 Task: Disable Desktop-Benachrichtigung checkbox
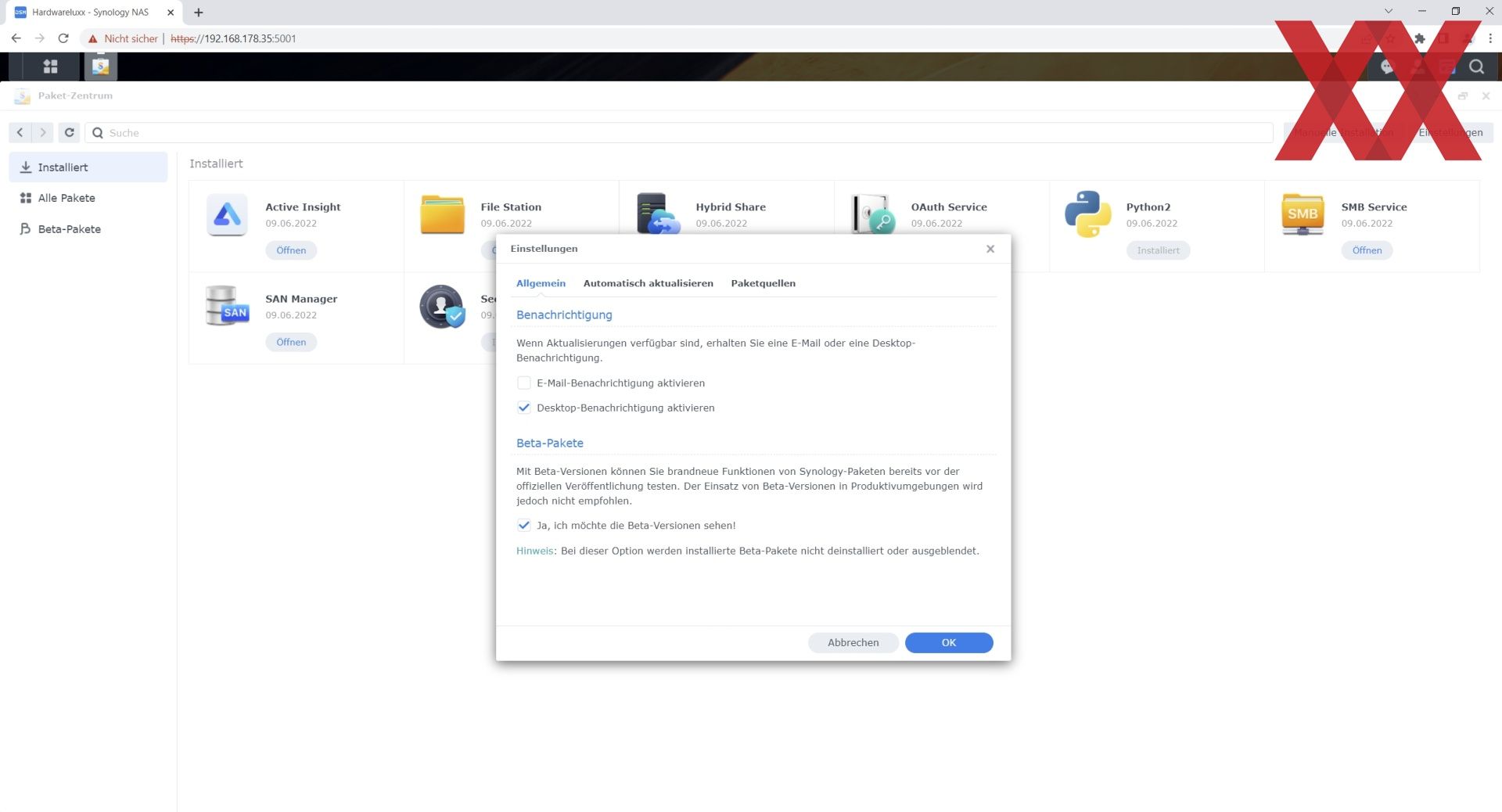coord(524,408)
